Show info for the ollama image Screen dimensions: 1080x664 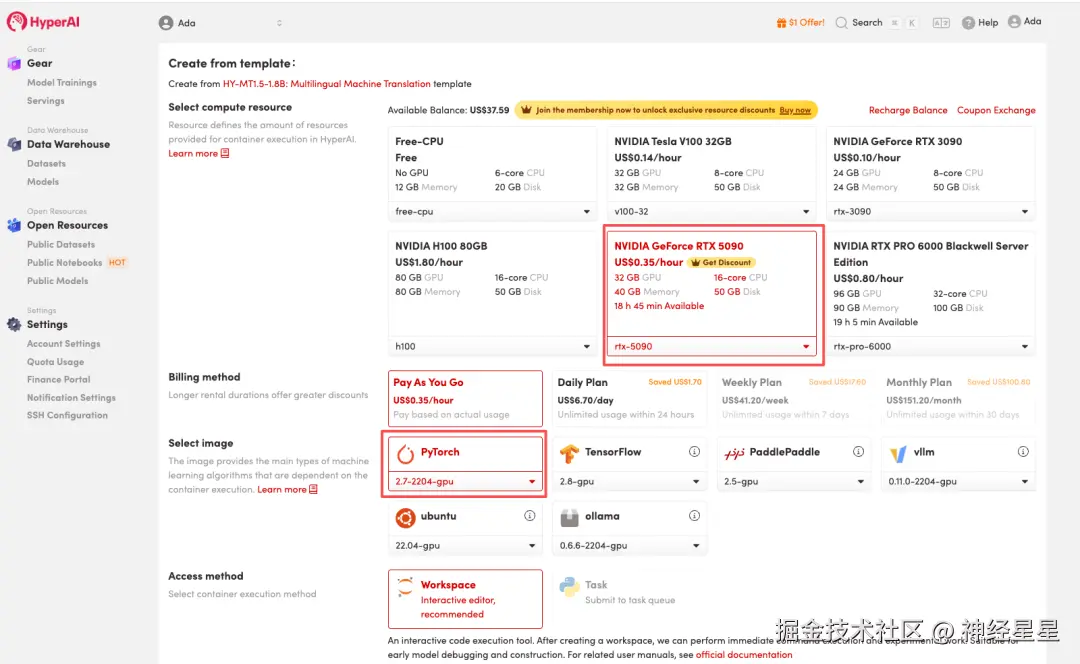tap(694, 516)
